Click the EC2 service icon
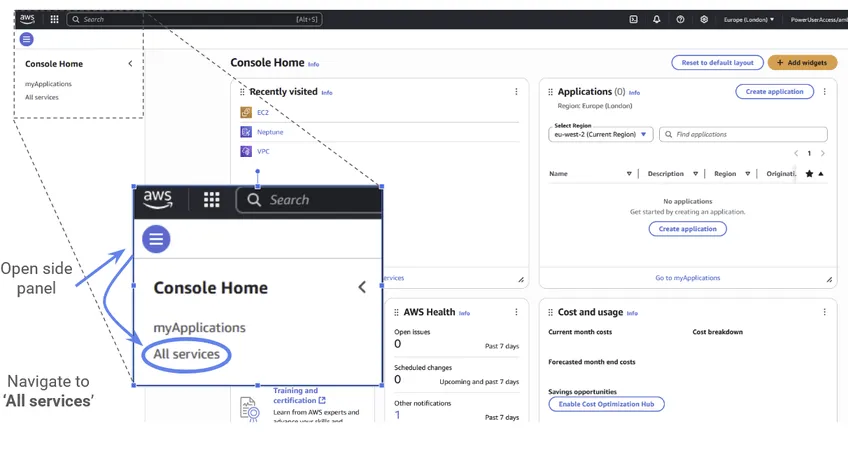This screenshot has height=452, width=848. tap(246, 112)
